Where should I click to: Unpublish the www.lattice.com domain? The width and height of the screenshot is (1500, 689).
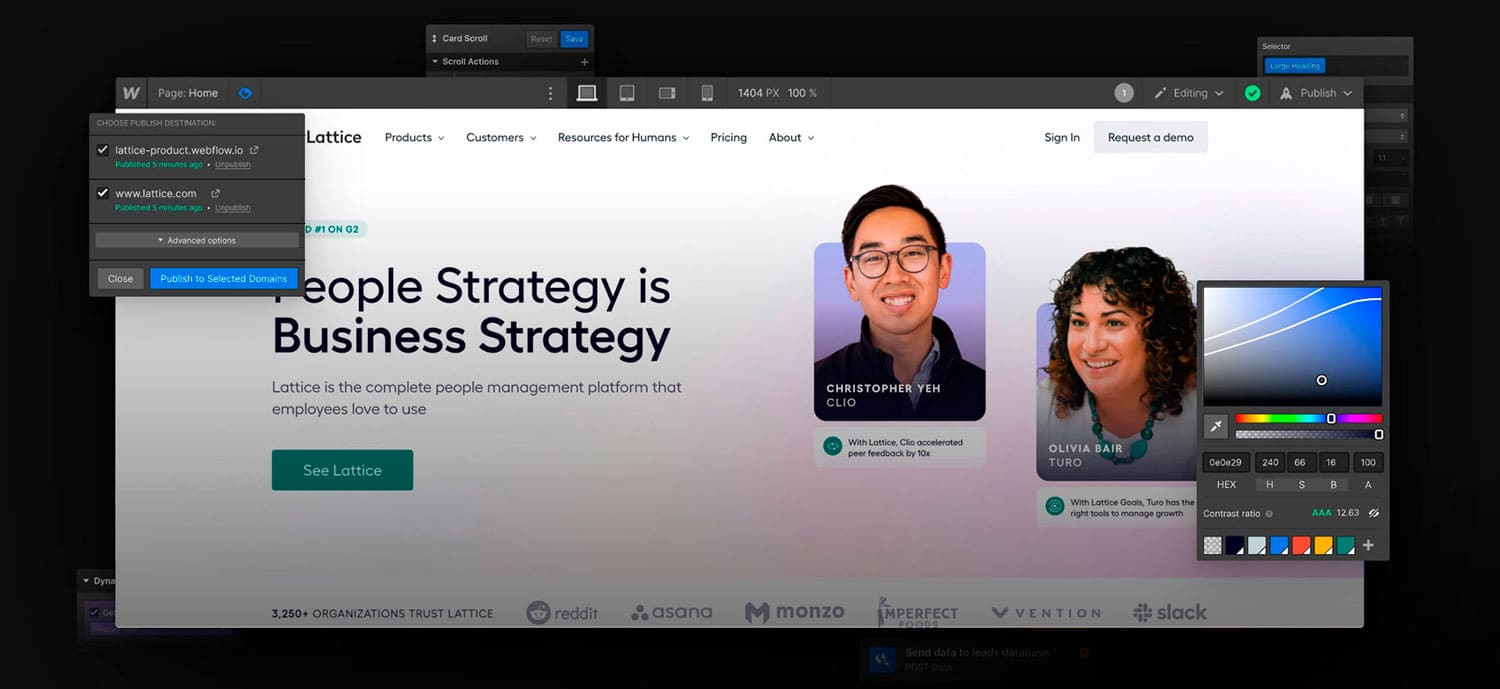232,207
